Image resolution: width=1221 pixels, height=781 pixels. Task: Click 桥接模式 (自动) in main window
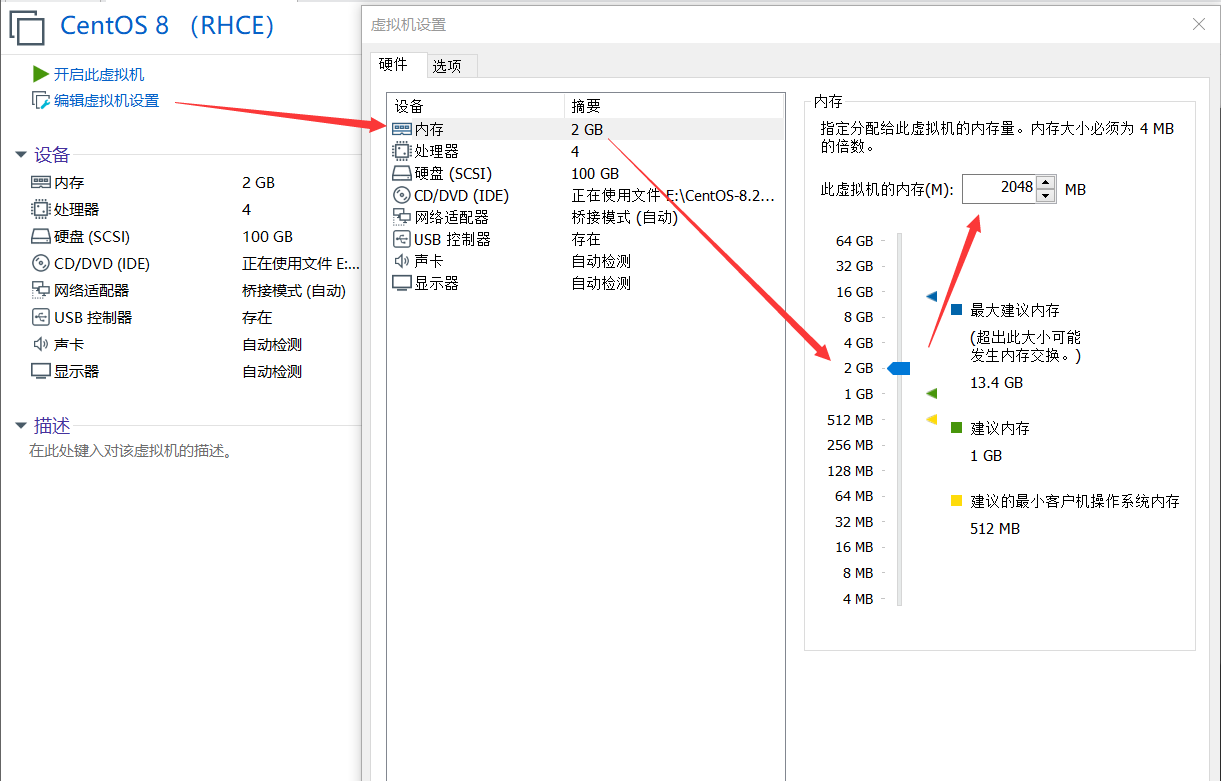coord(294,291)
